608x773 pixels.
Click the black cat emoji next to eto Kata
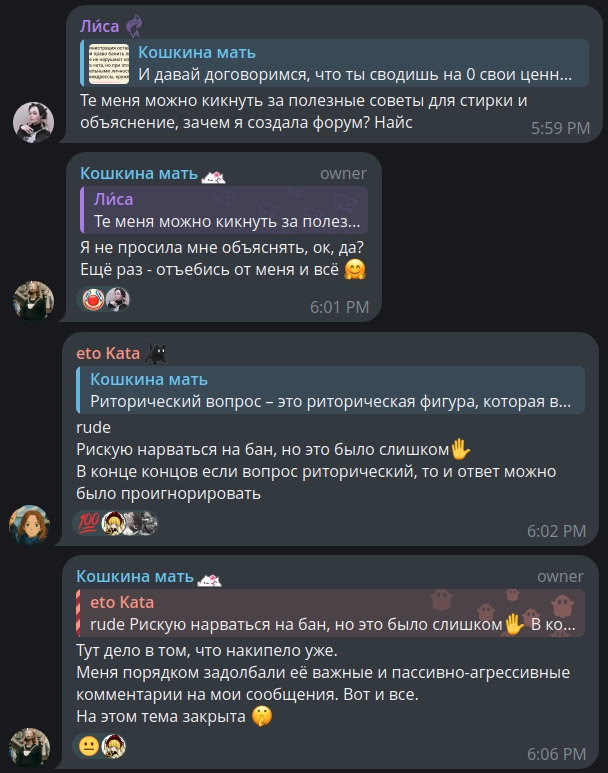[156, 353]
